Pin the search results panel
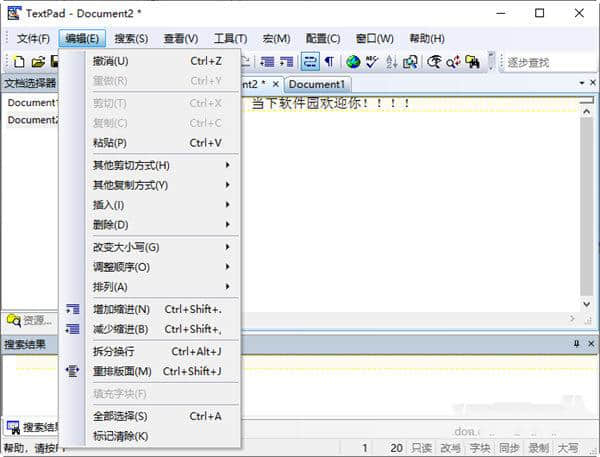 (x=576, y=343)
